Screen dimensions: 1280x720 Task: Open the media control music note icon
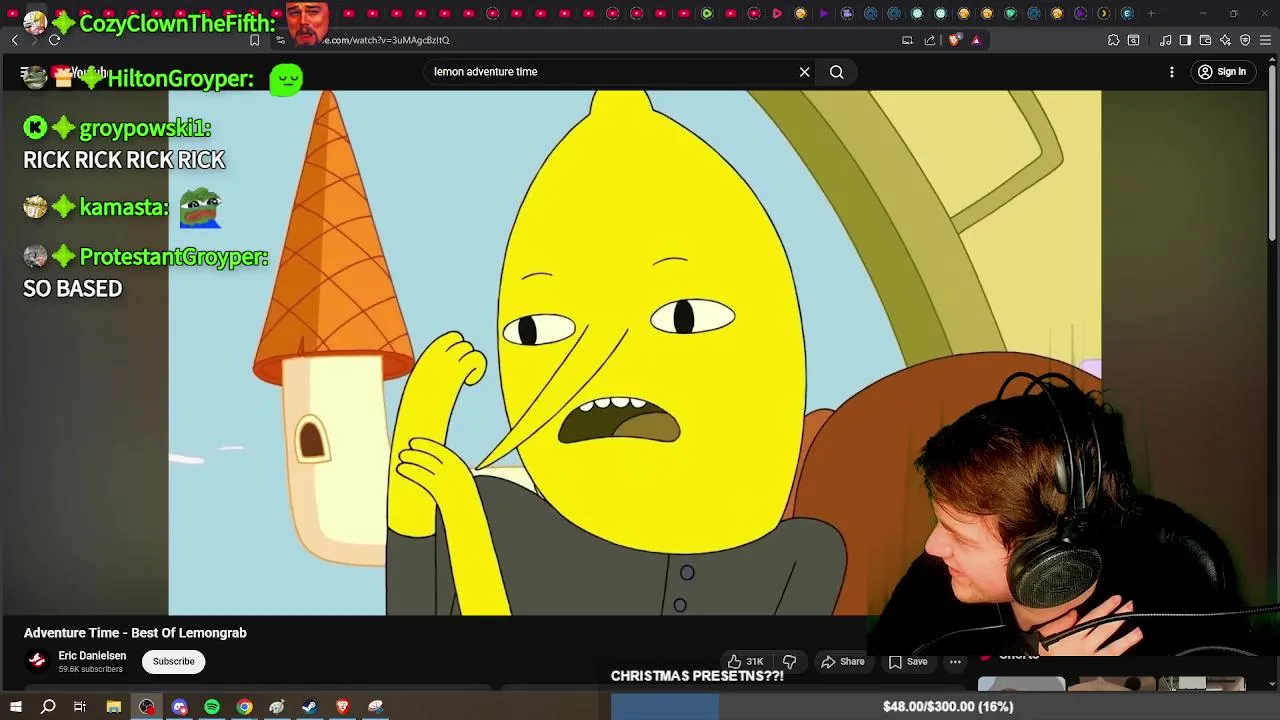(x=1165, y=40)
